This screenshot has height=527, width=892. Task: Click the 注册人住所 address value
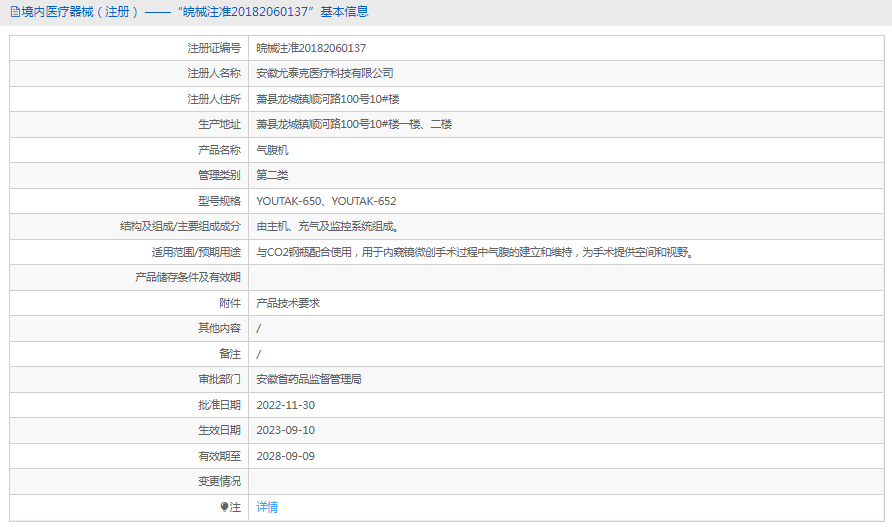328,99
